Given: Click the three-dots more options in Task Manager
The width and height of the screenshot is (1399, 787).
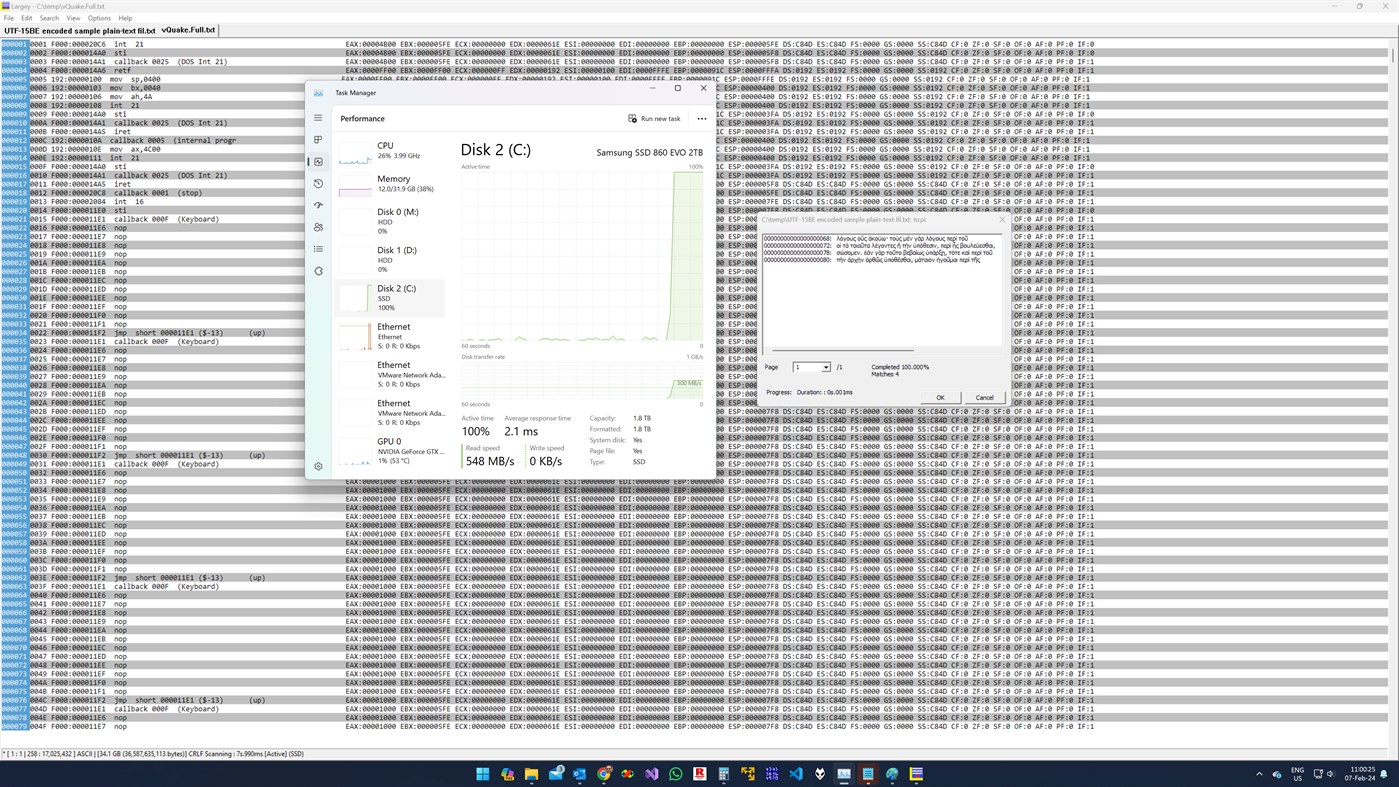Looking at the screenshot, I should (701, 118).
